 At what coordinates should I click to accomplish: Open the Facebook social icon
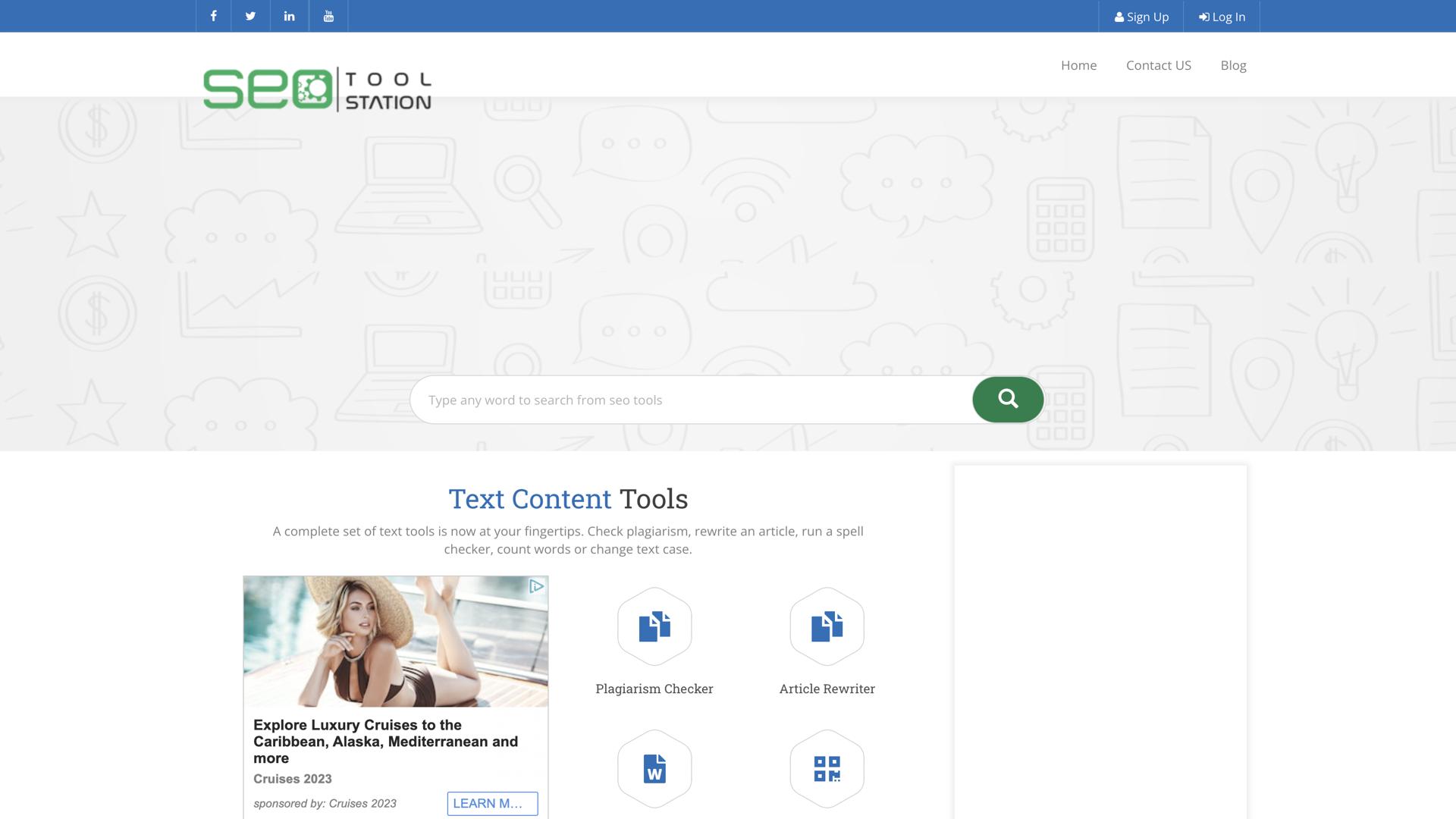213,15
